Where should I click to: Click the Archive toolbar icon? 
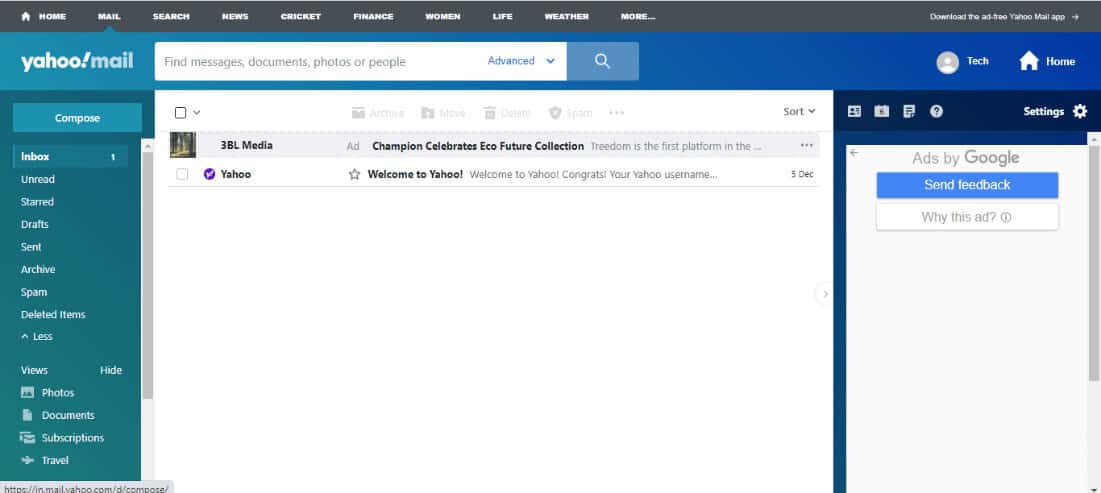coord(358,113)
